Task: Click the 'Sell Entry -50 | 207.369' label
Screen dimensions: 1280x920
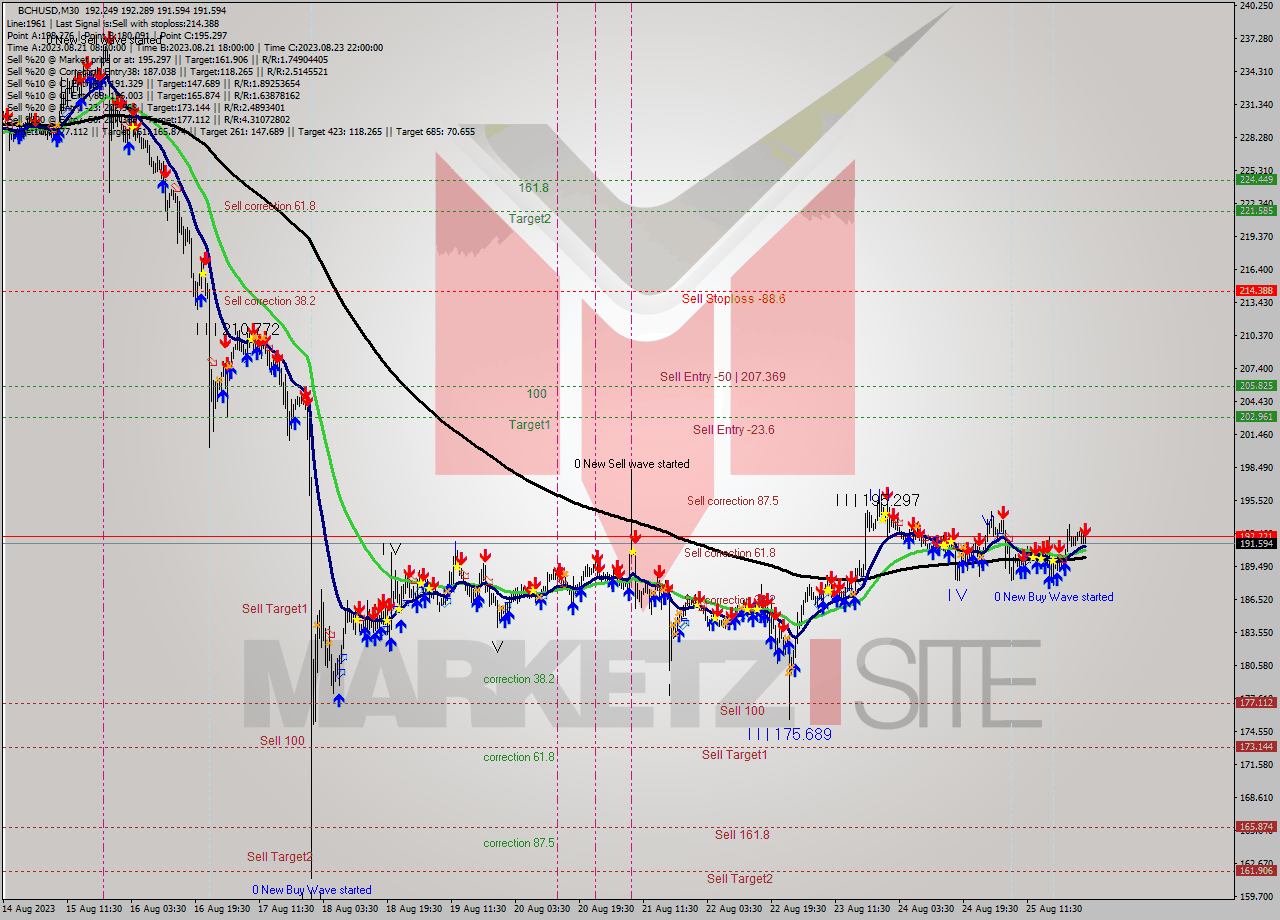Action: [722, 376]
